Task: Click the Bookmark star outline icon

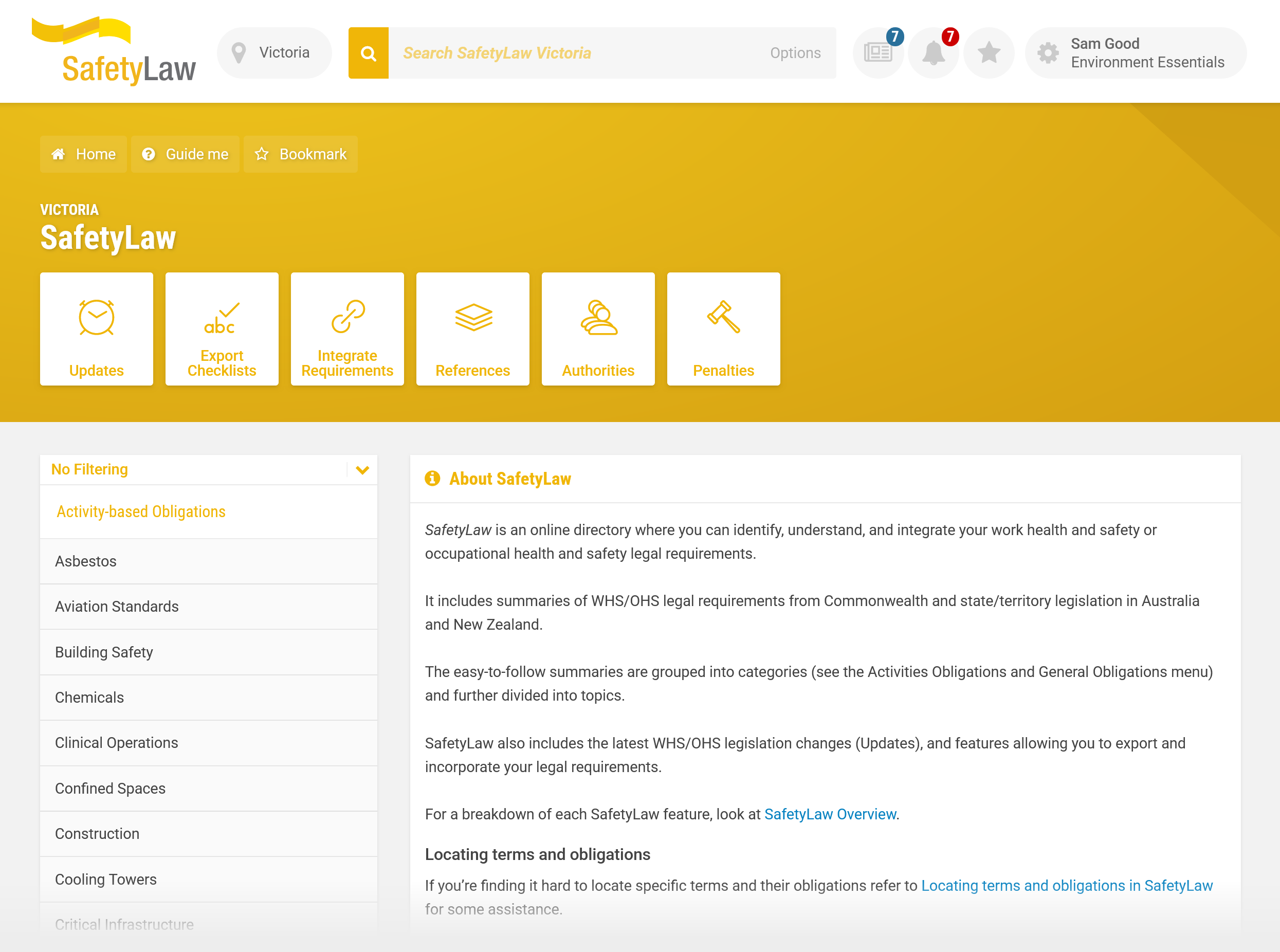Action: coord(262,154)
